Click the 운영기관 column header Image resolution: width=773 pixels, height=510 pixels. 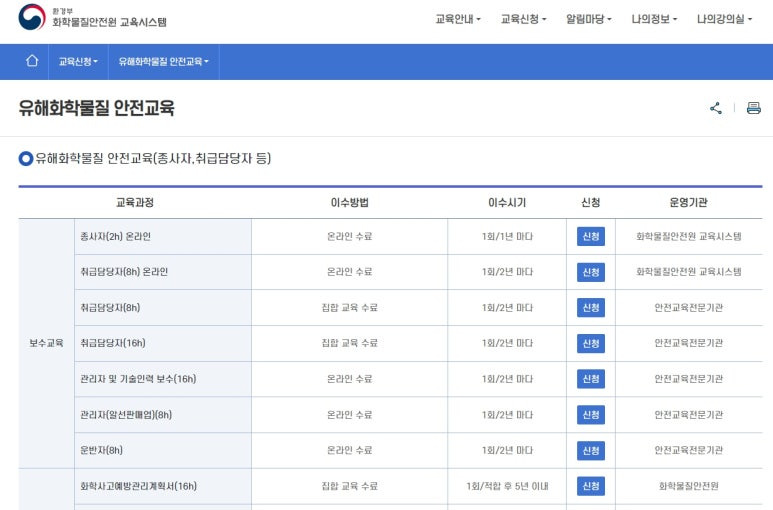click(688, 203)
